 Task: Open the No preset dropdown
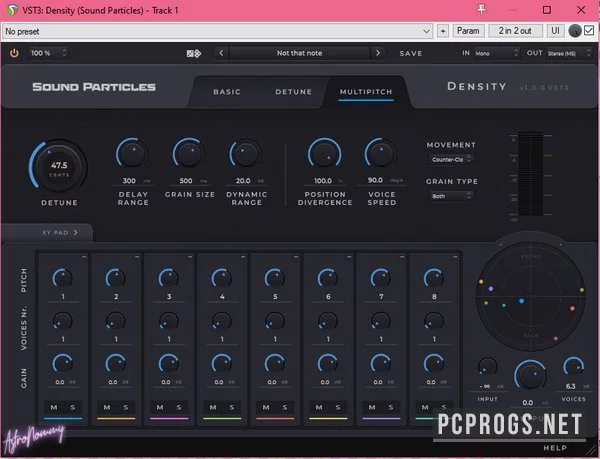coord(217,31)
